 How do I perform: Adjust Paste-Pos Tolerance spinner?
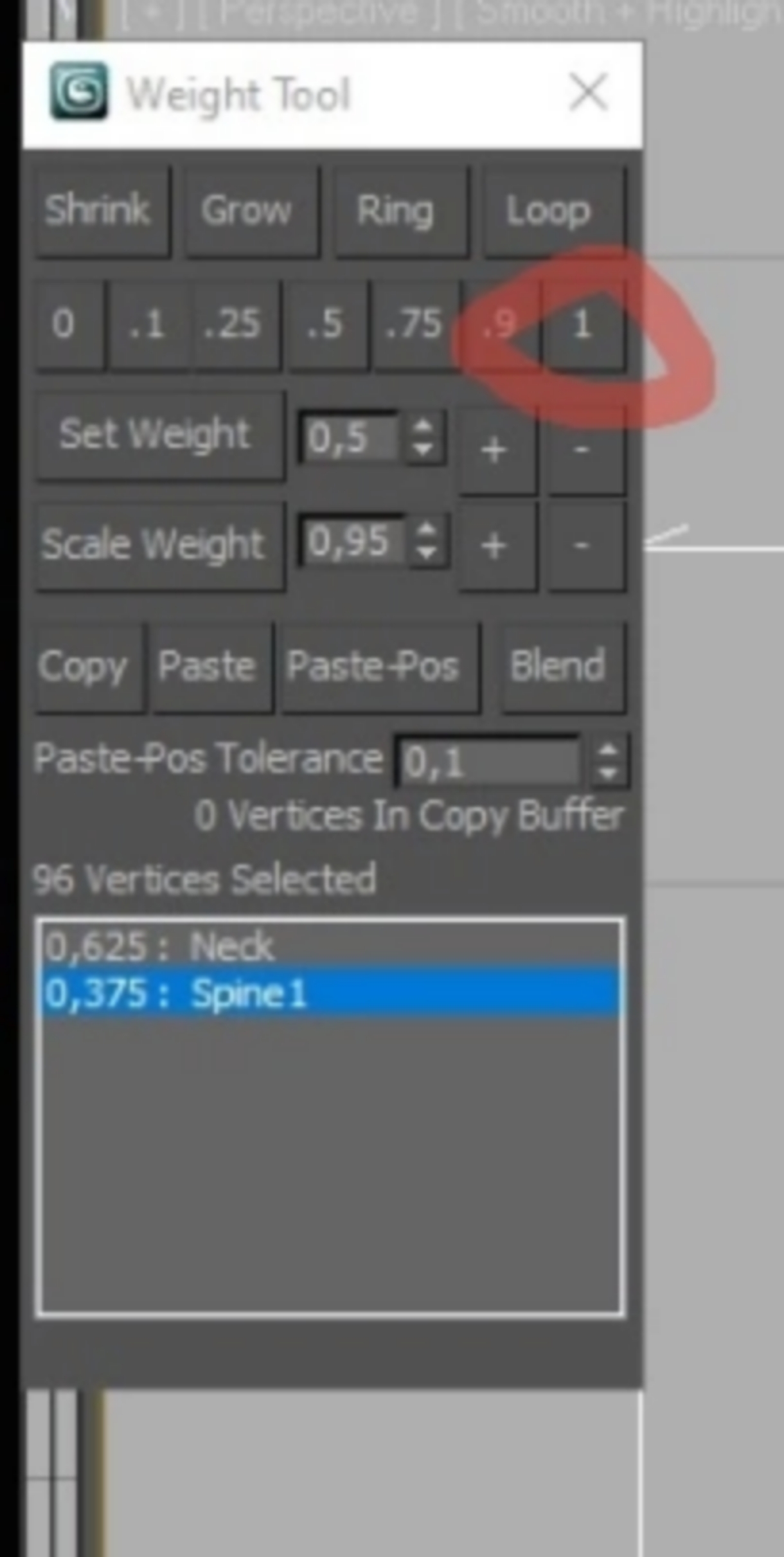coord(607,761)
